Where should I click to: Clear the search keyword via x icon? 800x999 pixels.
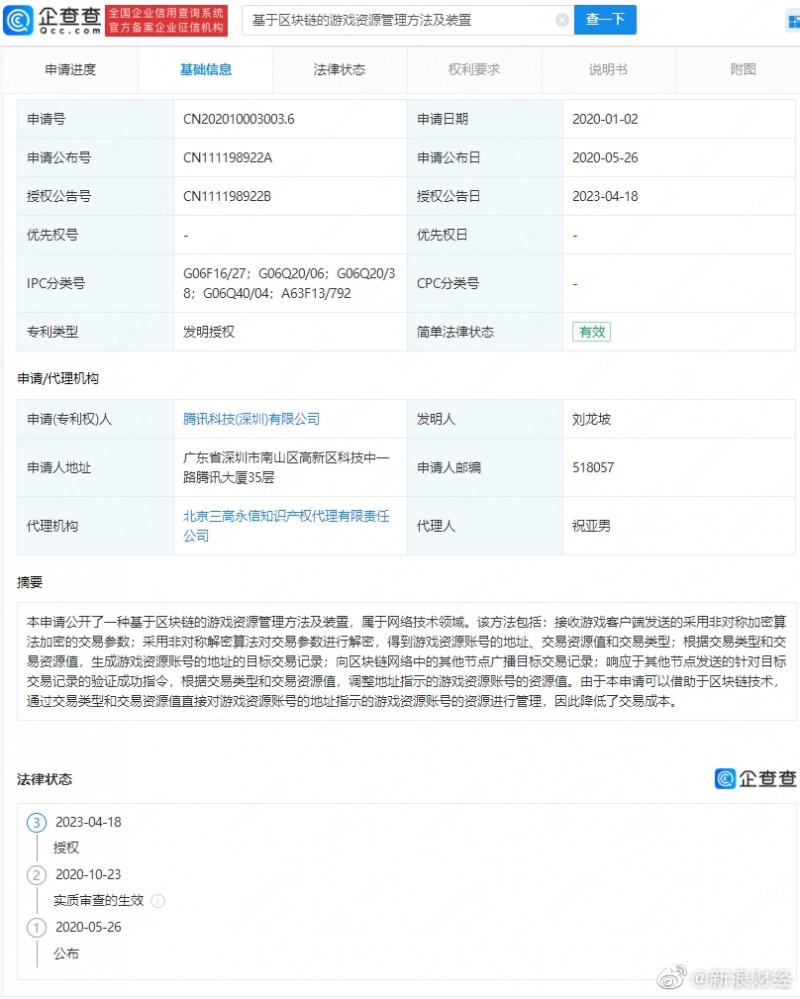562,19
